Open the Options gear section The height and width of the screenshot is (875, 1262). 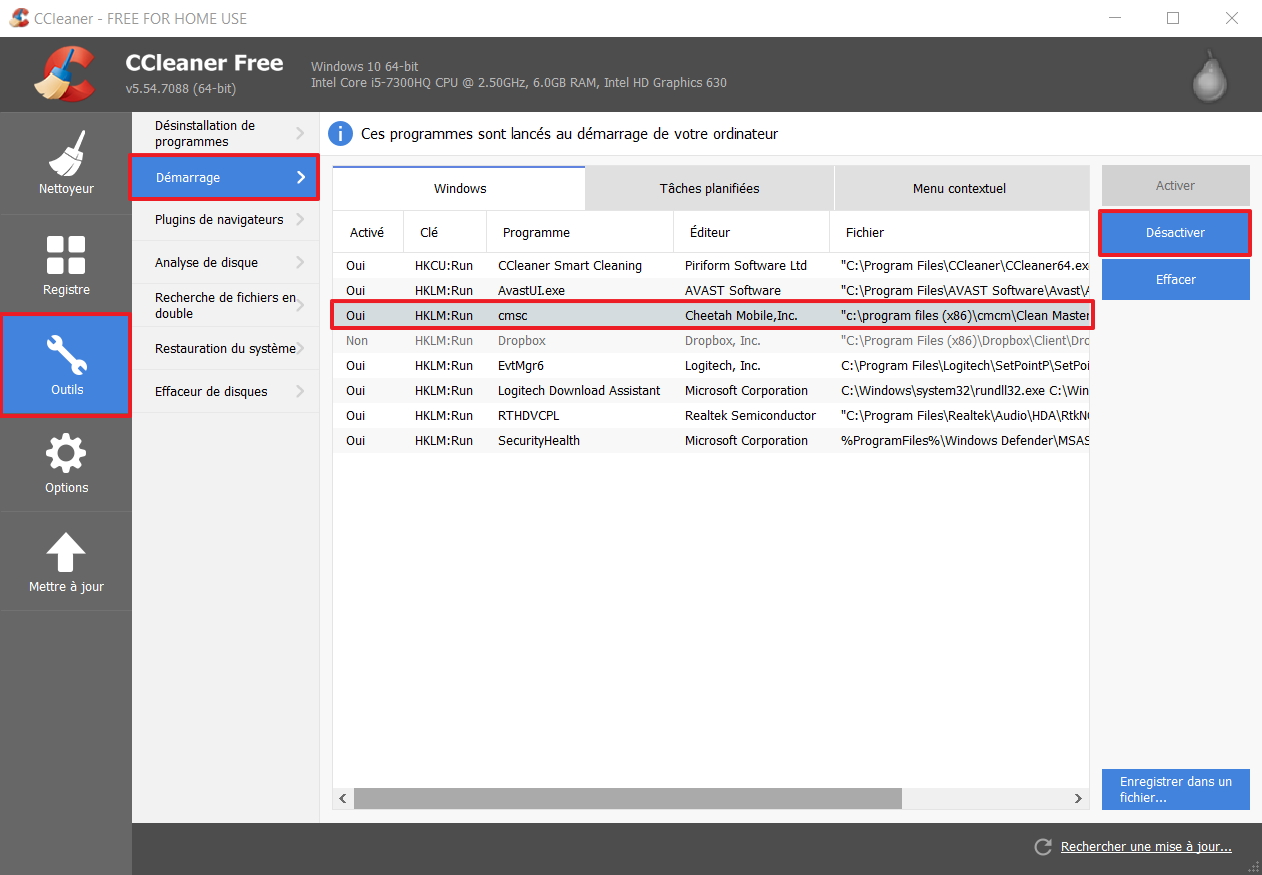point(66,463)
